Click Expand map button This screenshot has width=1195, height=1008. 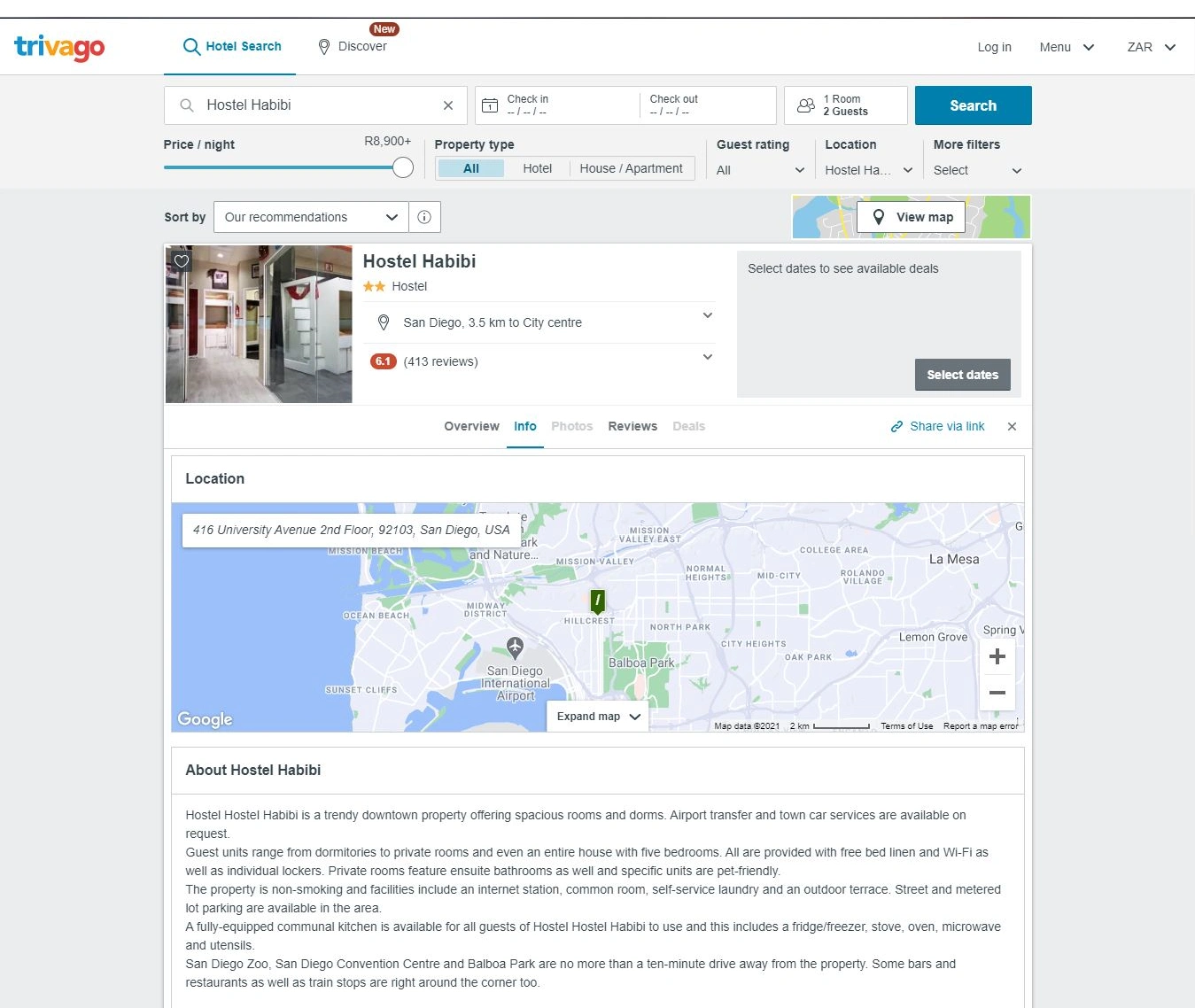coord(598,717)
